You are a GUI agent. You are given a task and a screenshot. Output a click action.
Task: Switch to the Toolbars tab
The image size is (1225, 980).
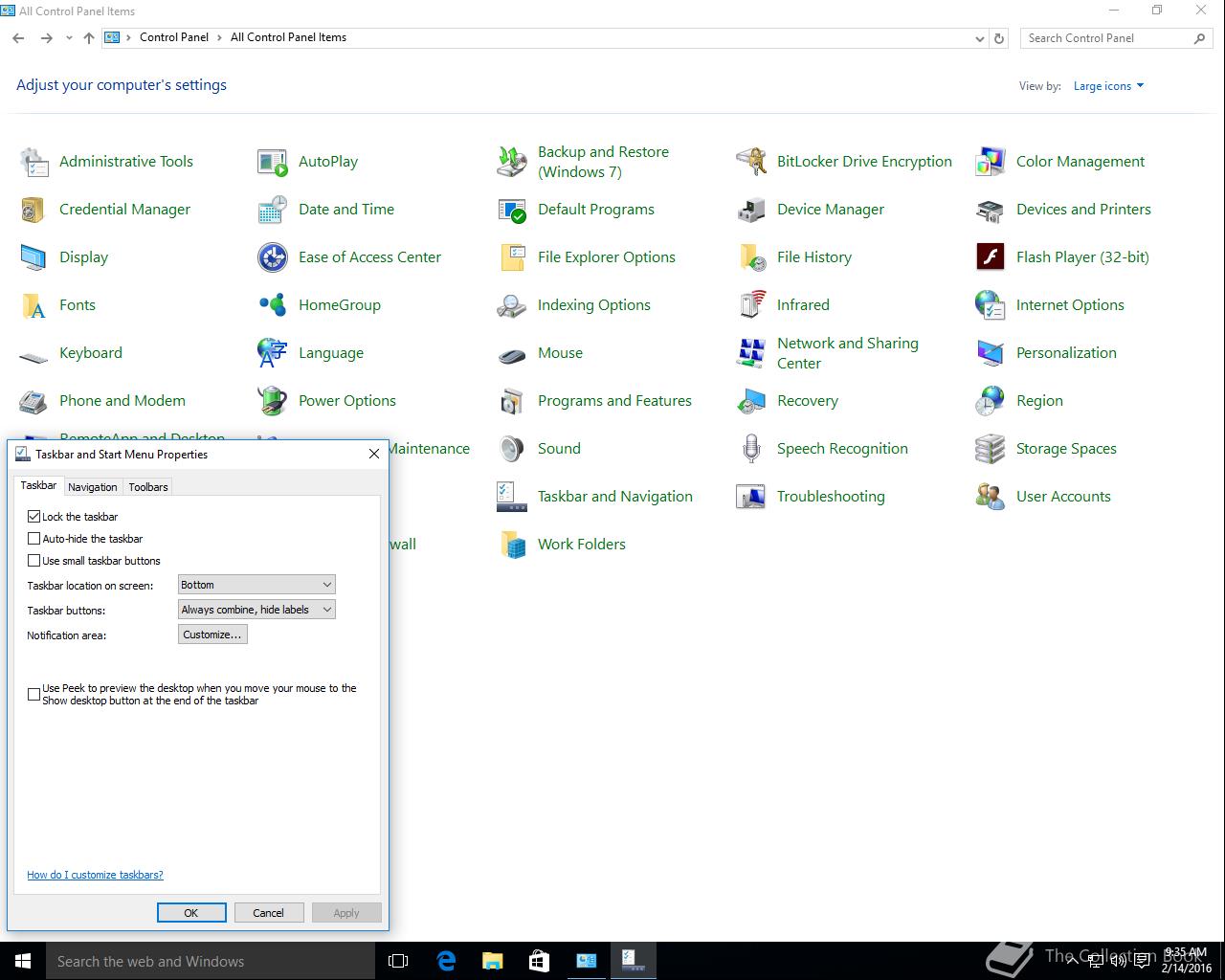point(148,487)
